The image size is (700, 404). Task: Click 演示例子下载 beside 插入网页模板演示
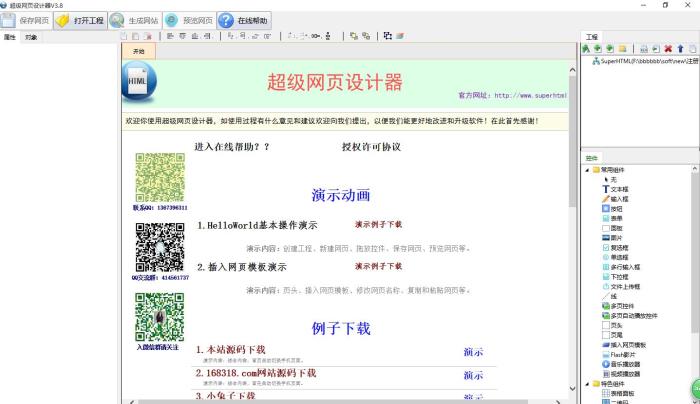tap(379, 267)
